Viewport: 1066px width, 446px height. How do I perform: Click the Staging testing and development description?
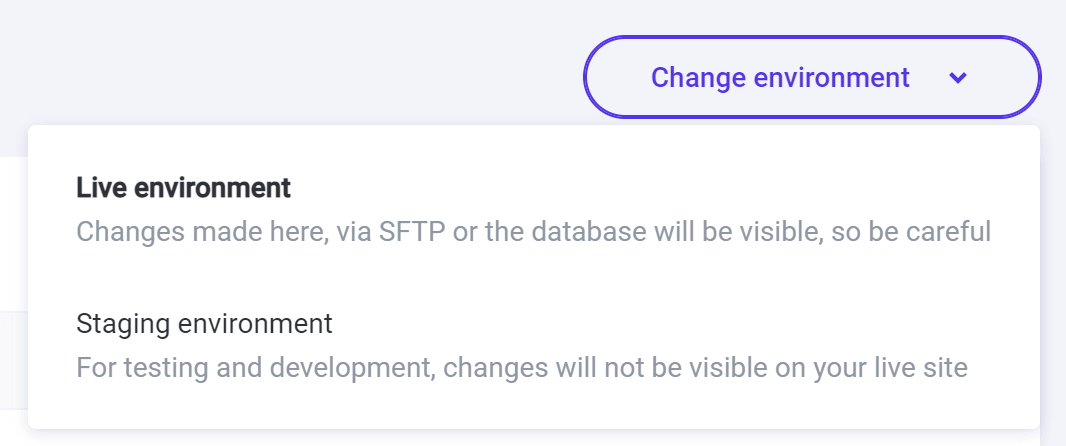522,368
